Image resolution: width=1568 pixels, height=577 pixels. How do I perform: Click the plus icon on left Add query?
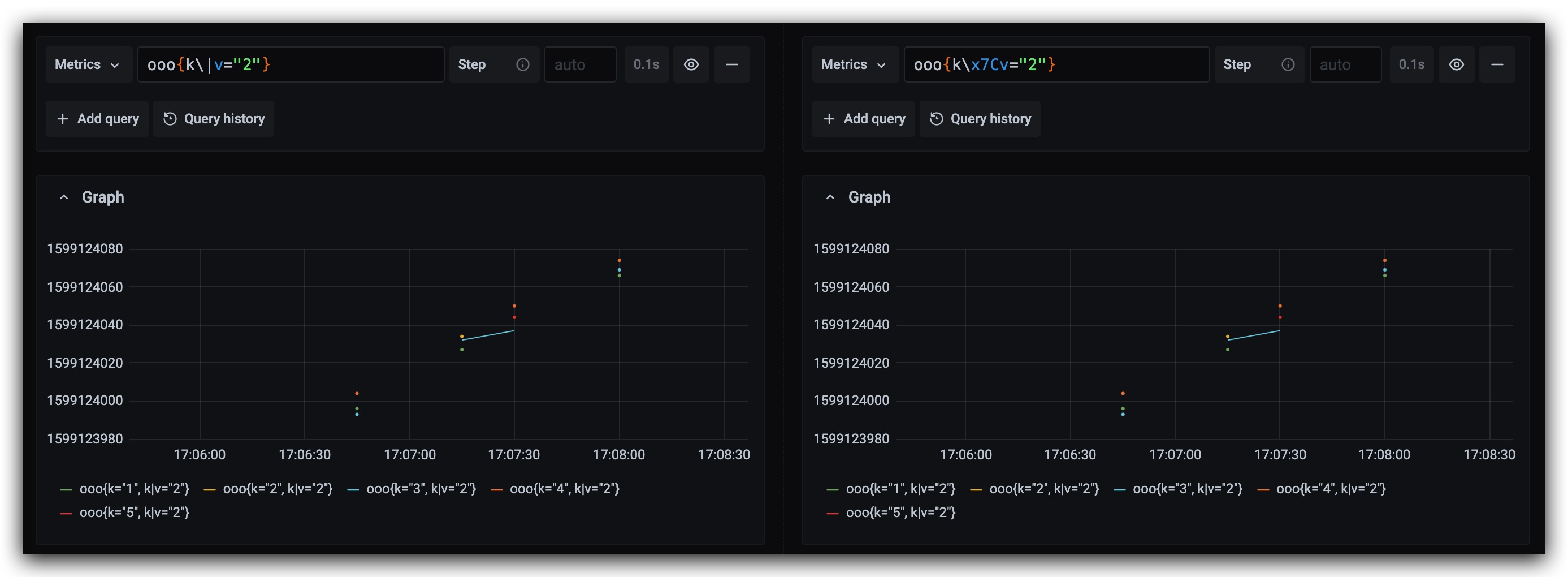click(63, 119)
